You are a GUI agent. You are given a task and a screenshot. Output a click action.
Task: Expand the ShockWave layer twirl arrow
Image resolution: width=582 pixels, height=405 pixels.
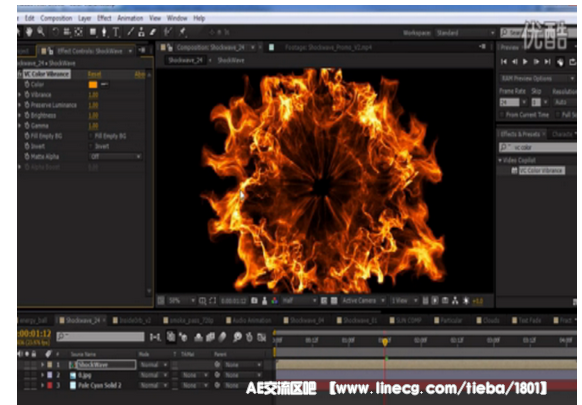pos(42,365)
